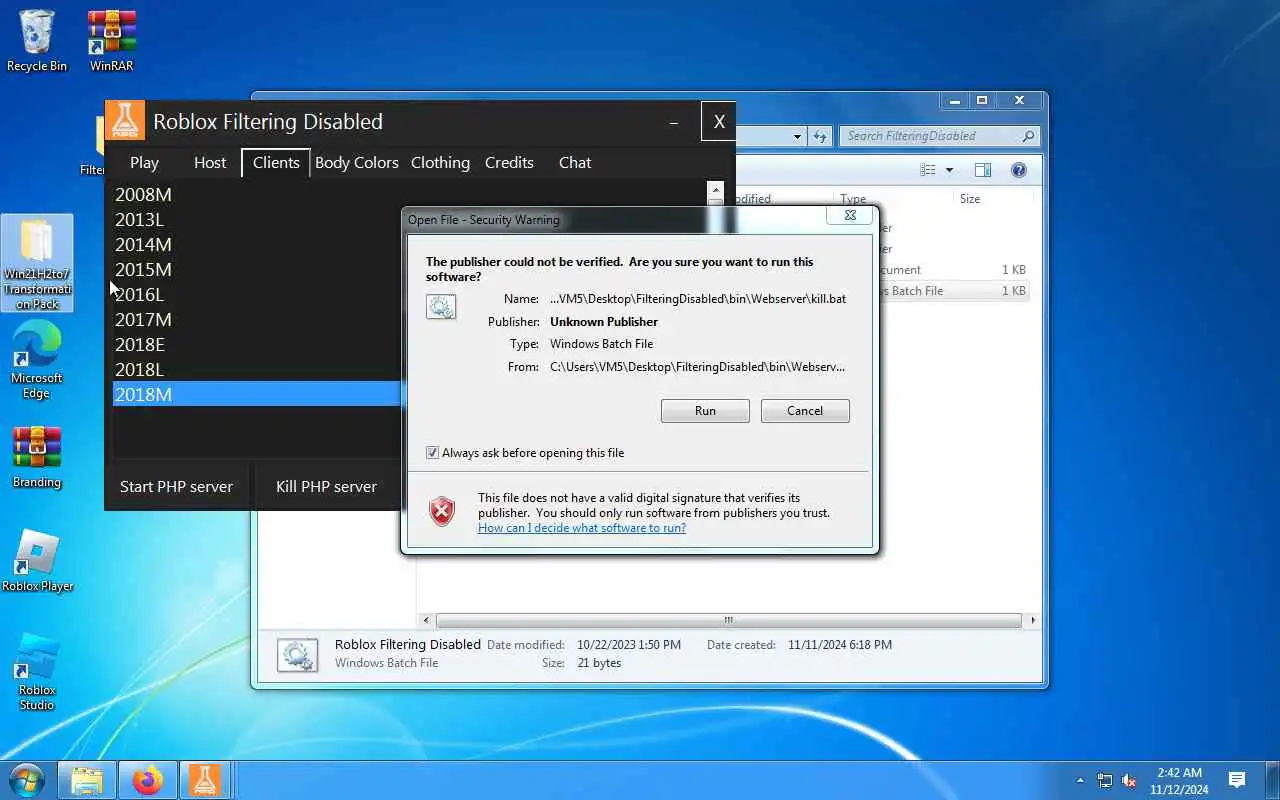This screenshot has width=1280, height=800.
Task: Click the Explorer horizontal scrollbar
Action: click(728, 621)
